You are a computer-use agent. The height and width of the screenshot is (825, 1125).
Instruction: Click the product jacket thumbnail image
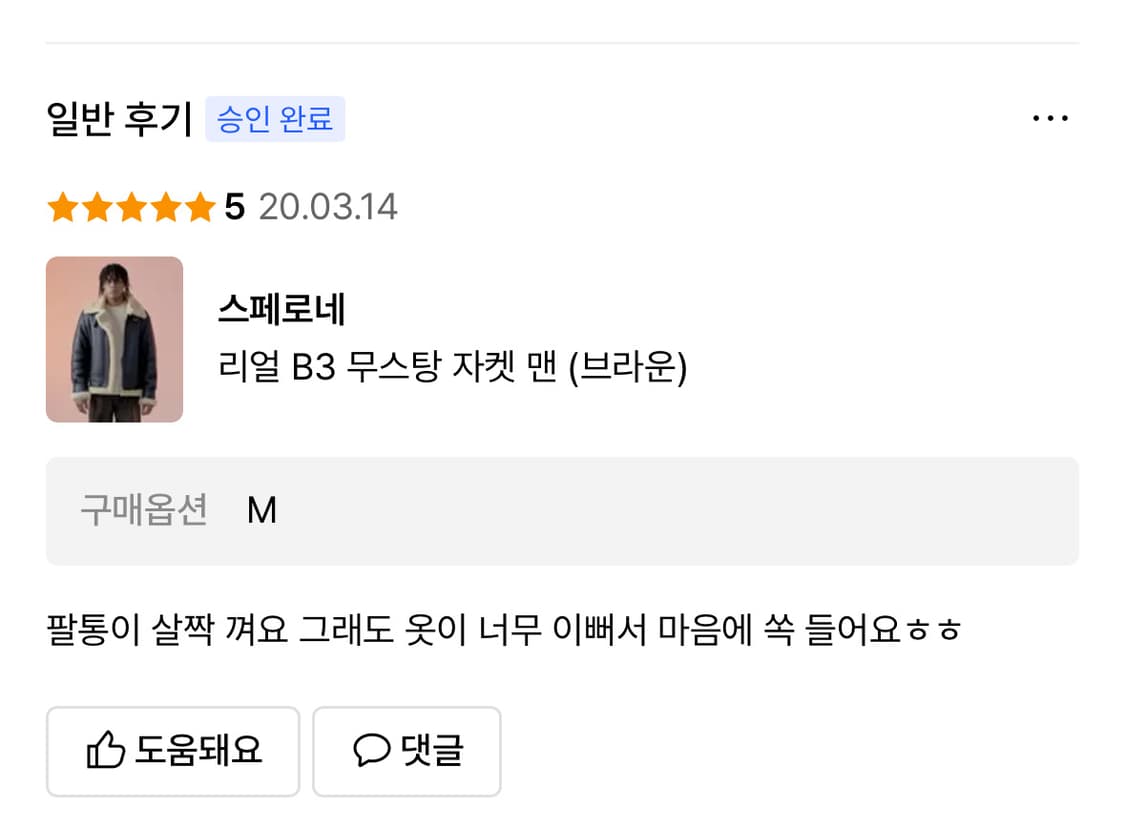coord(114,340)
